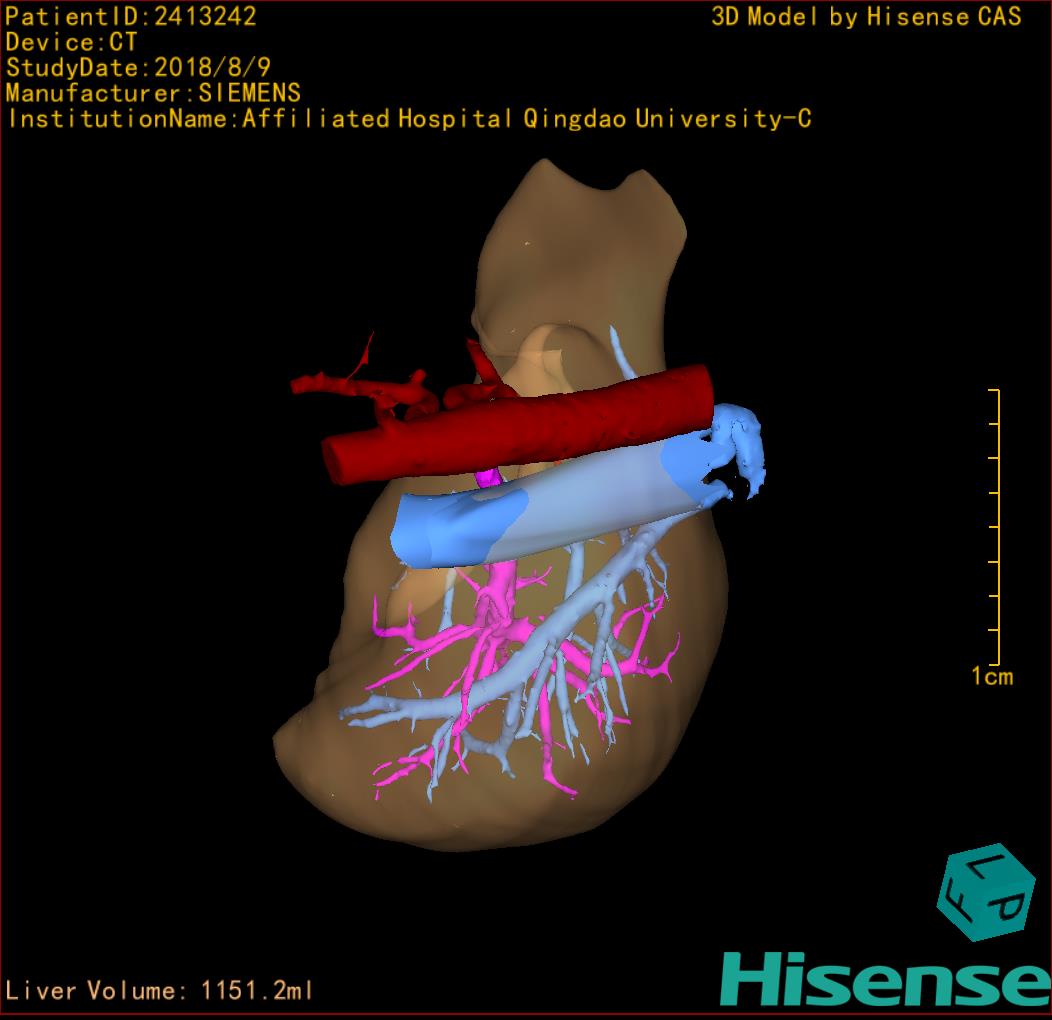
Task: Click the orientation cube in the corner
Action: point(986,892)
